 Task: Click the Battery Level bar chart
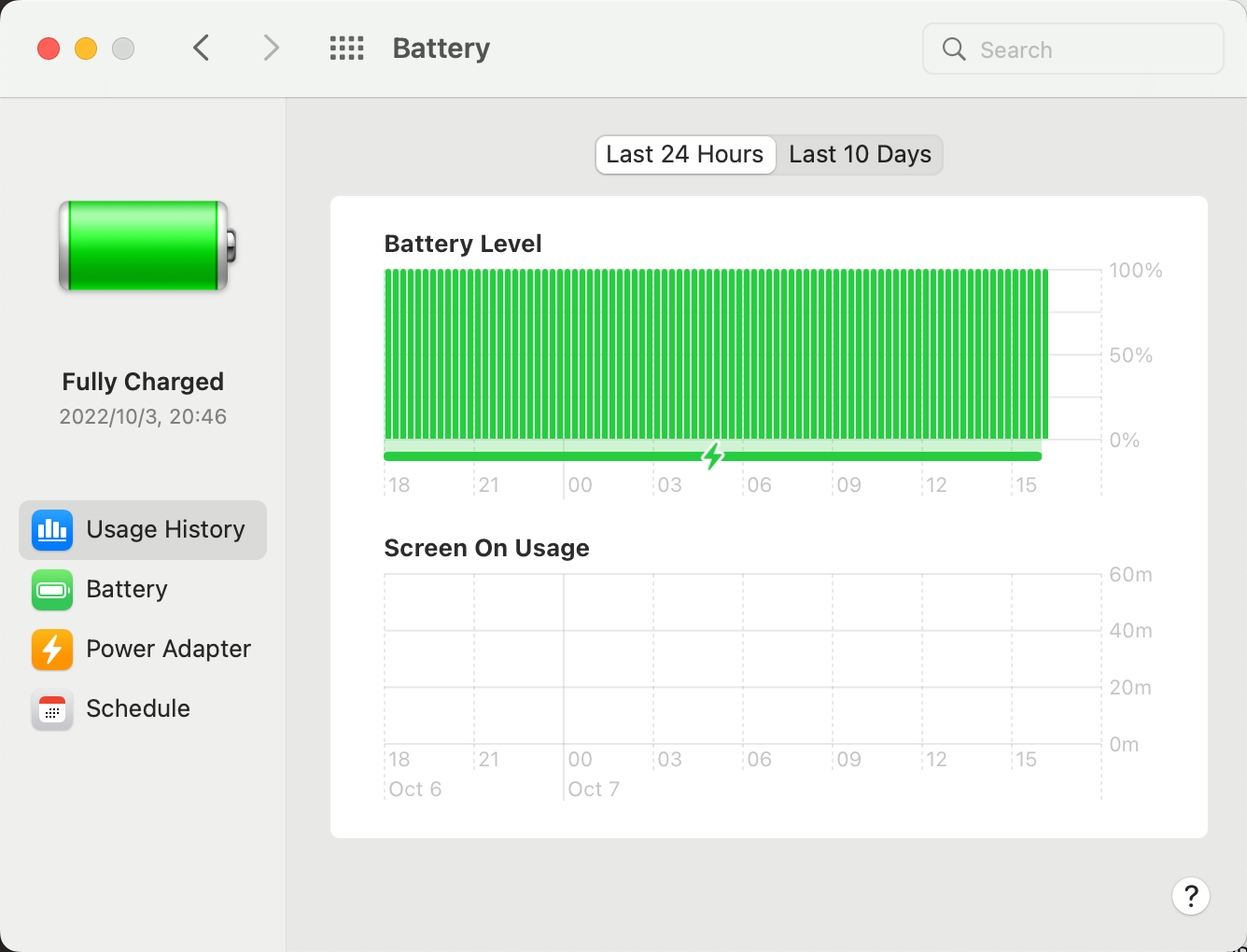click(x=716, y=354)
